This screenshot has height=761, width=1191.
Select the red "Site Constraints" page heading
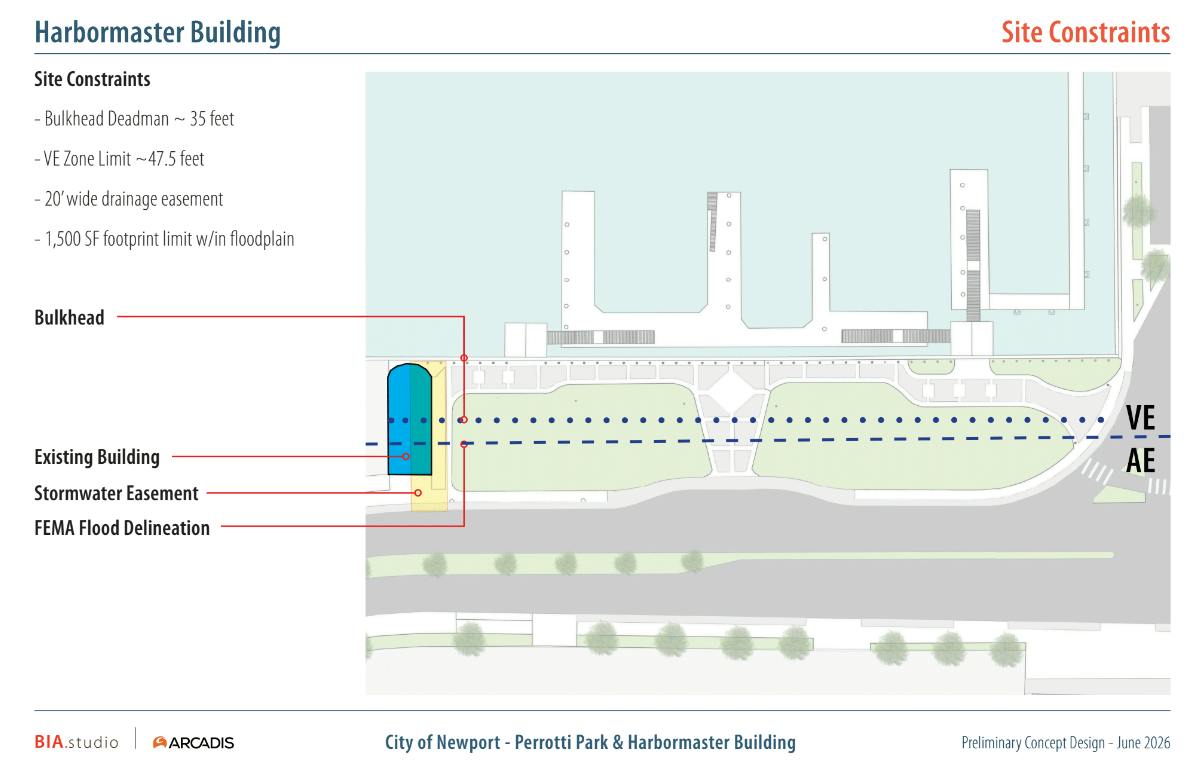(1085, 32)
